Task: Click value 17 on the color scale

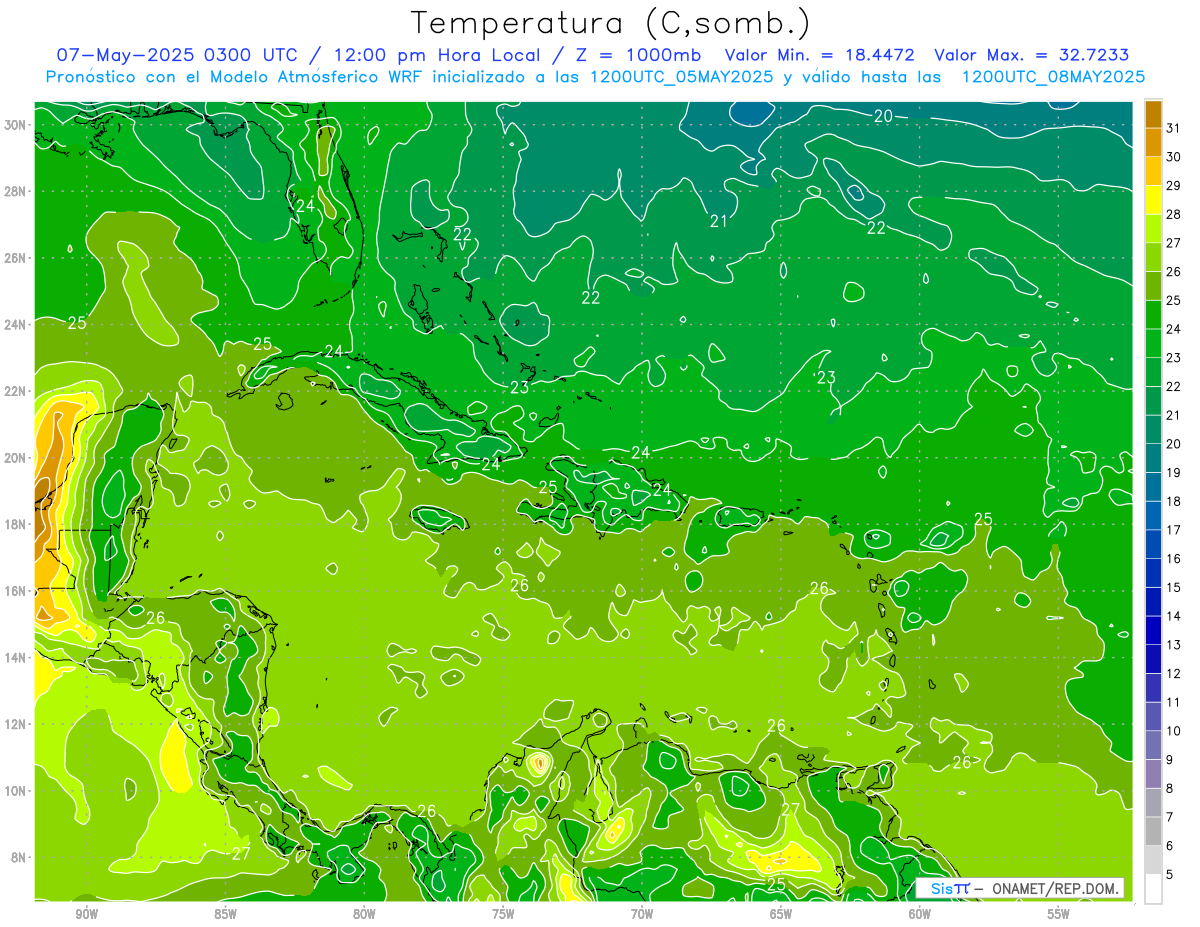Action: [x=1174, y=530]
